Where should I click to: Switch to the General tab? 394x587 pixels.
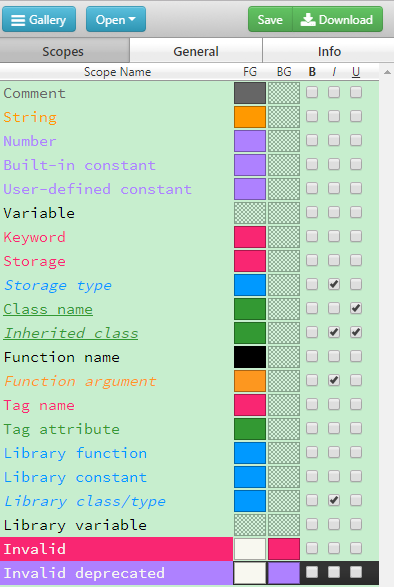pos(196,51)
